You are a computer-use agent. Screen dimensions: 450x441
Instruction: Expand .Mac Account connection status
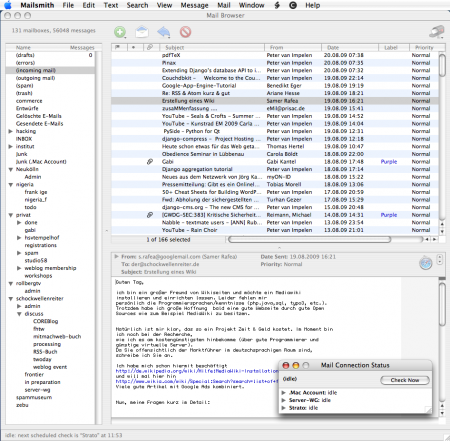284,393
